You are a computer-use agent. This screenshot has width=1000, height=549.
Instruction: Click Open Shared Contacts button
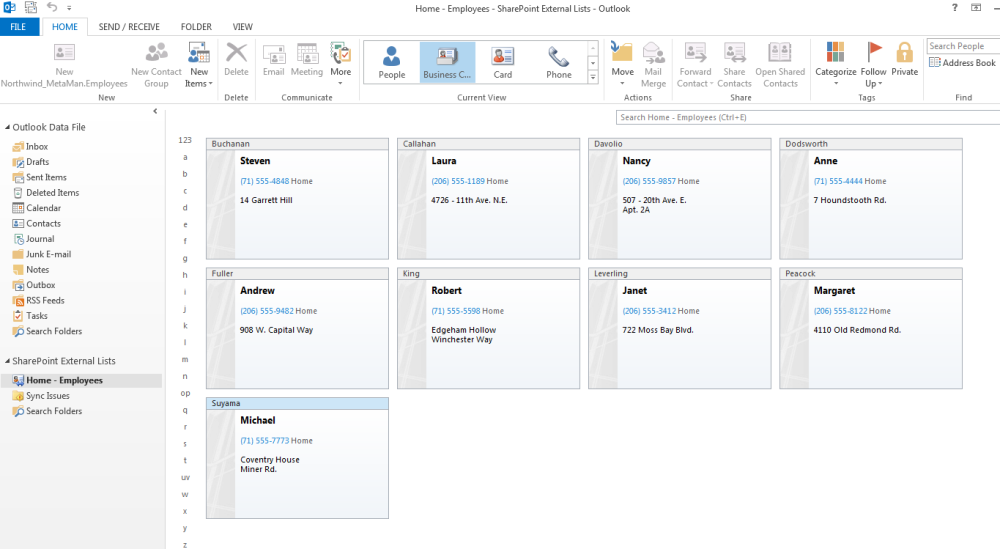[x=780, y=65]
